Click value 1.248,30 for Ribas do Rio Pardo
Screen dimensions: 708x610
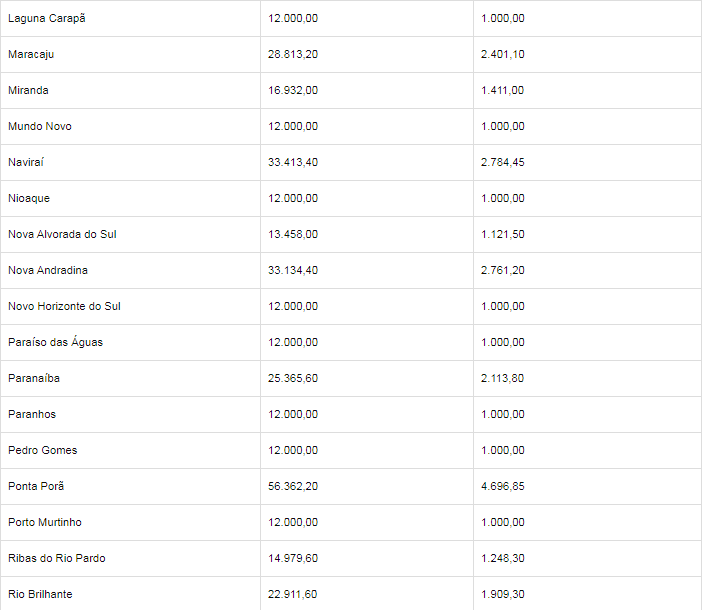502,558
